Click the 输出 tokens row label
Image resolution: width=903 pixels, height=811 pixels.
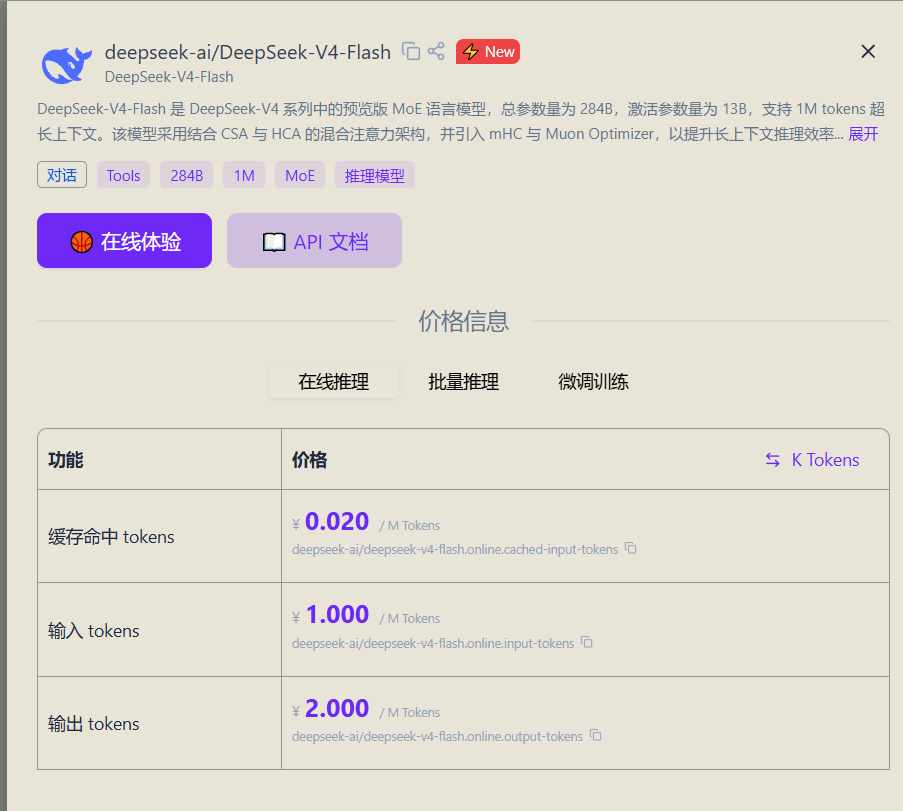93,723
